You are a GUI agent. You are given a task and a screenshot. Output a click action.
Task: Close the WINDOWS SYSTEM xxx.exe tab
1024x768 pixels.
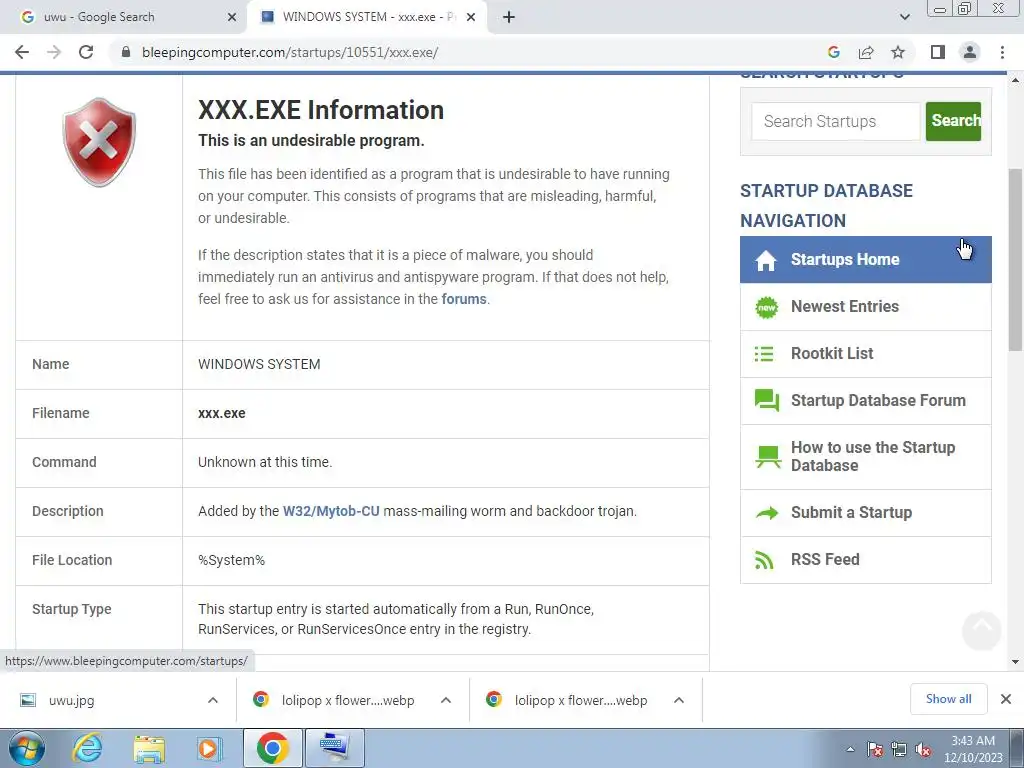point(471,17)
